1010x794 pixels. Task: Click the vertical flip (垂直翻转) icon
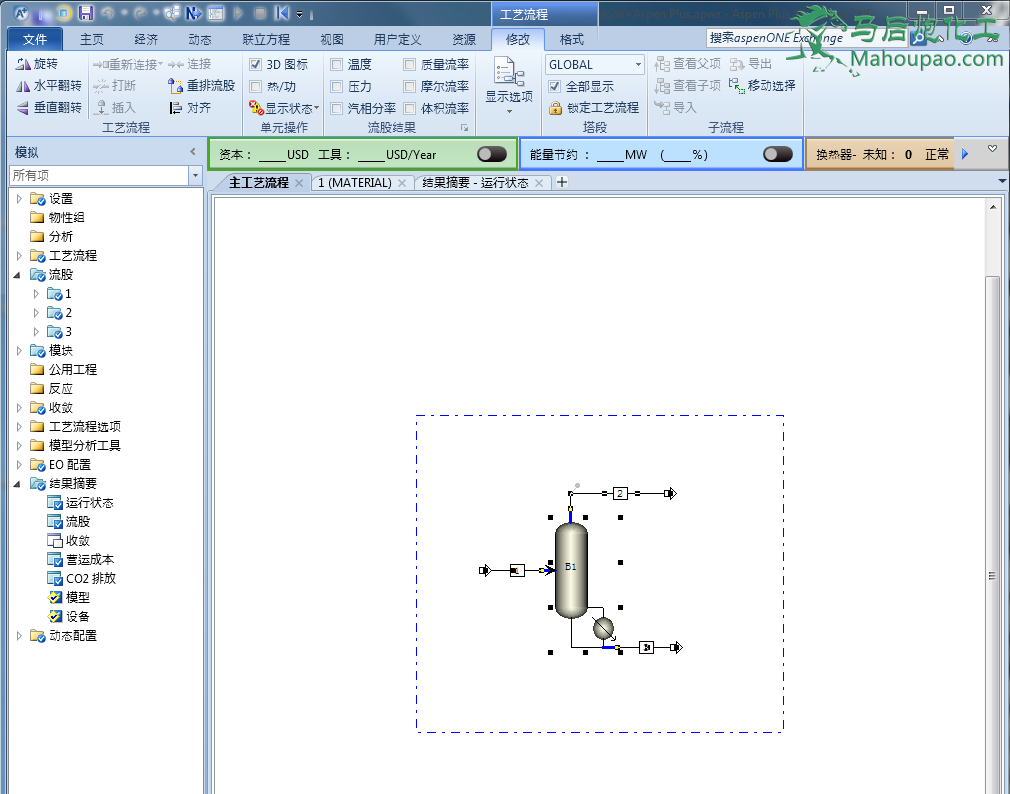click(x=24, y=108)
